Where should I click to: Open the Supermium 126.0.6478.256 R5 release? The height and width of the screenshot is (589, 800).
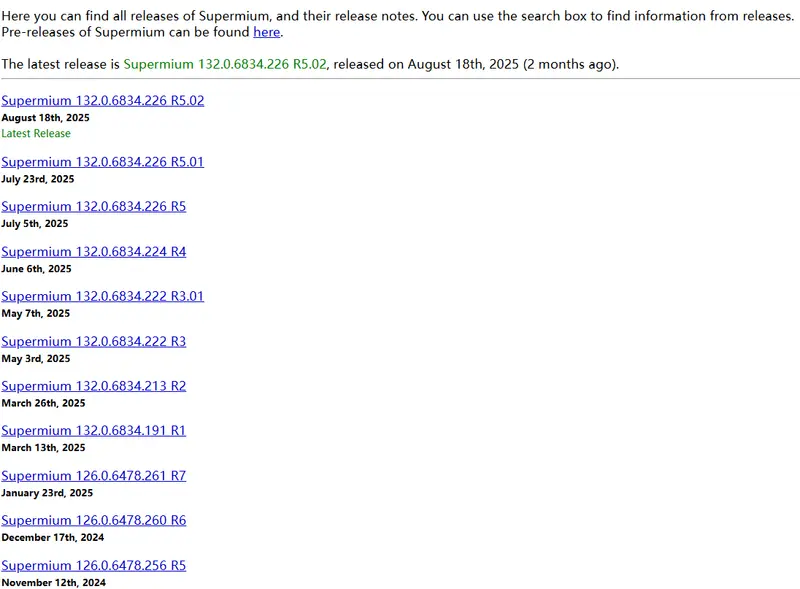[93, 565]
